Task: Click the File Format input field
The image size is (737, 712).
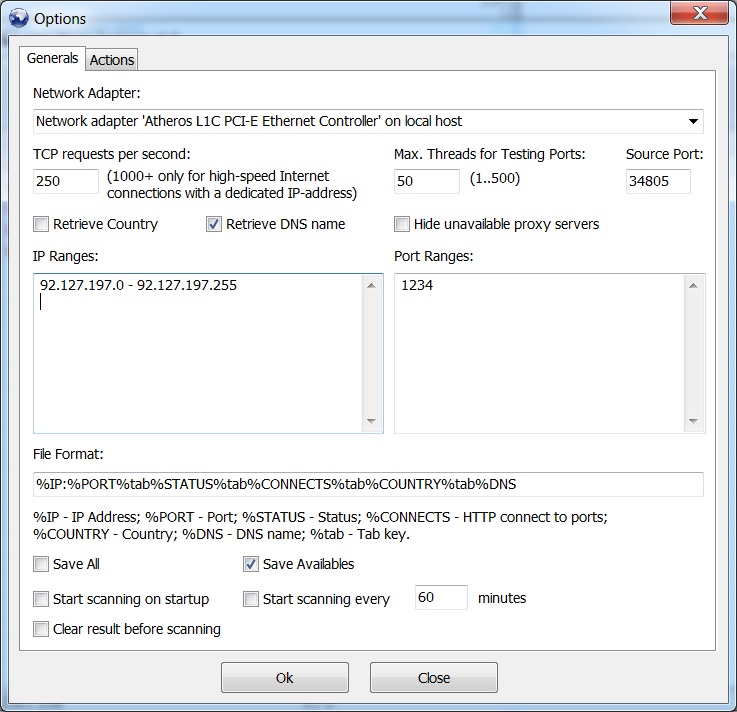Action: [368, 485]
